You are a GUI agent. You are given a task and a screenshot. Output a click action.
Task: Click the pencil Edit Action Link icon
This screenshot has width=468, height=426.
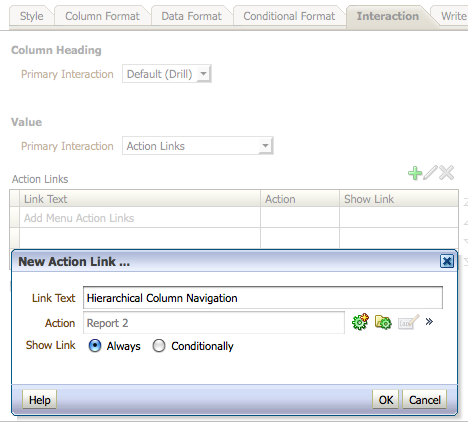(430, 173)
